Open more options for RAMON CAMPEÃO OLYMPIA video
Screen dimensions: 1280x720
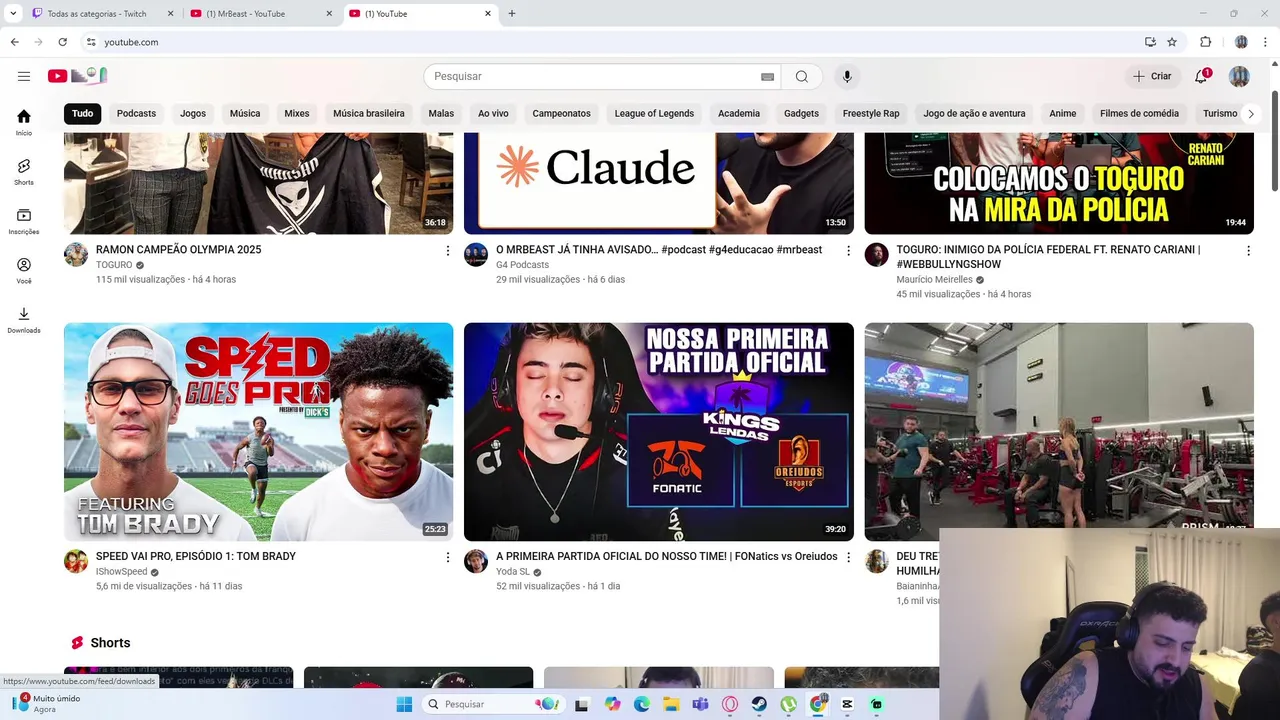448,250
